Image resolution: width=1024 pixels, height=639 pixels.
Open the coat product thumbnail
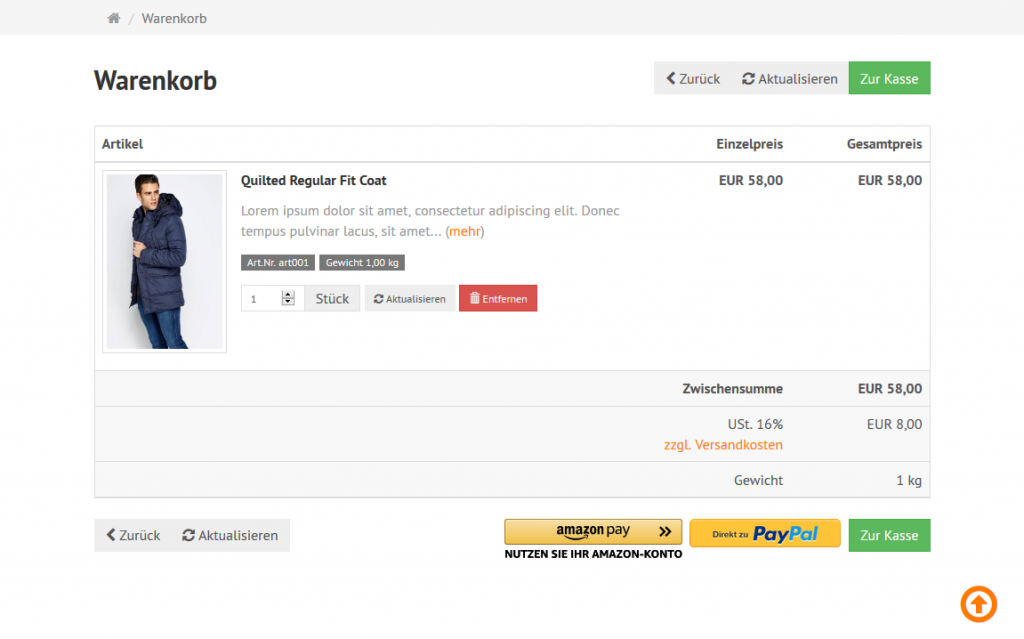point(165,261)
